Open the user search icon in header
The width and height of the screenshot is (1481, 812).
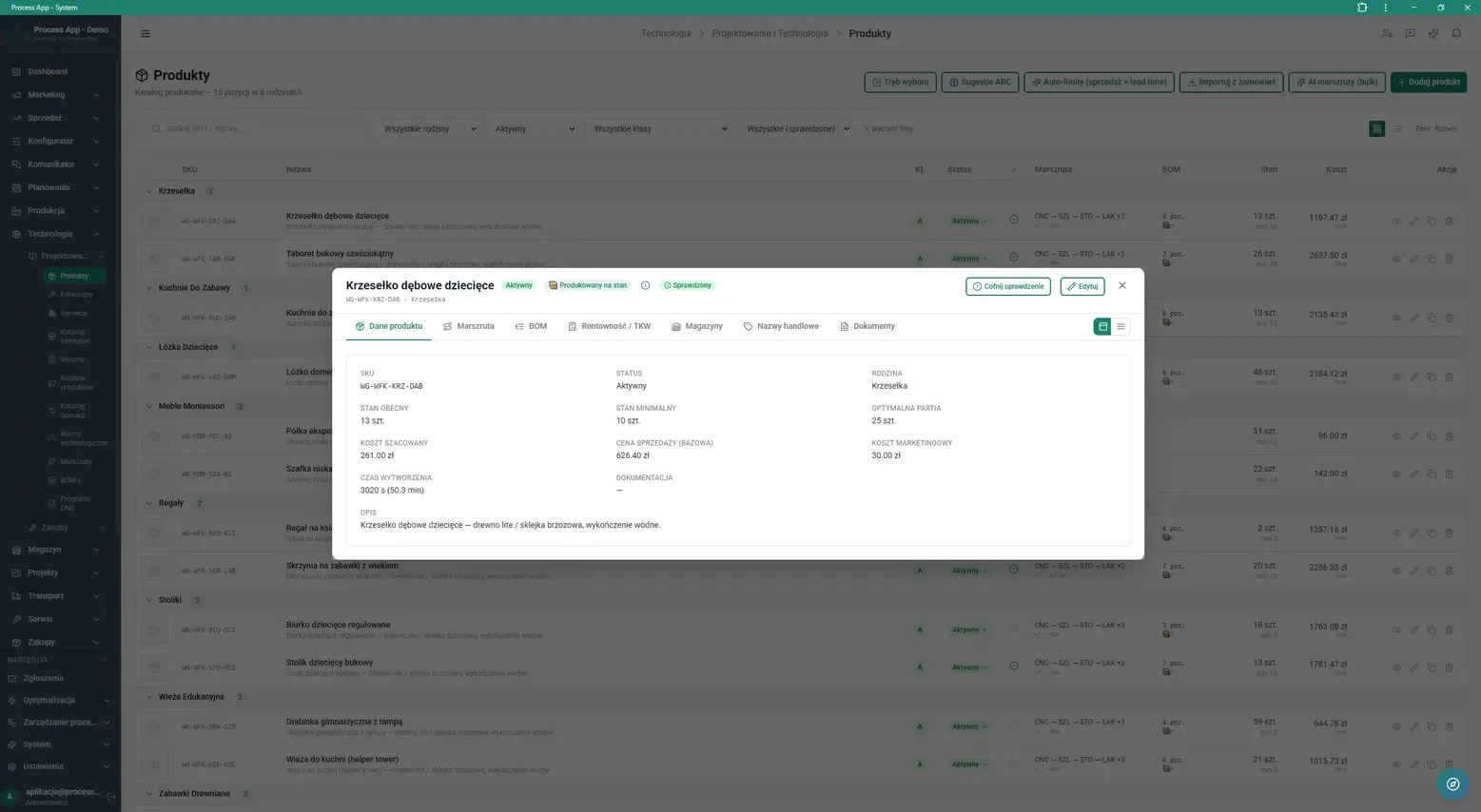(1387, 33)
